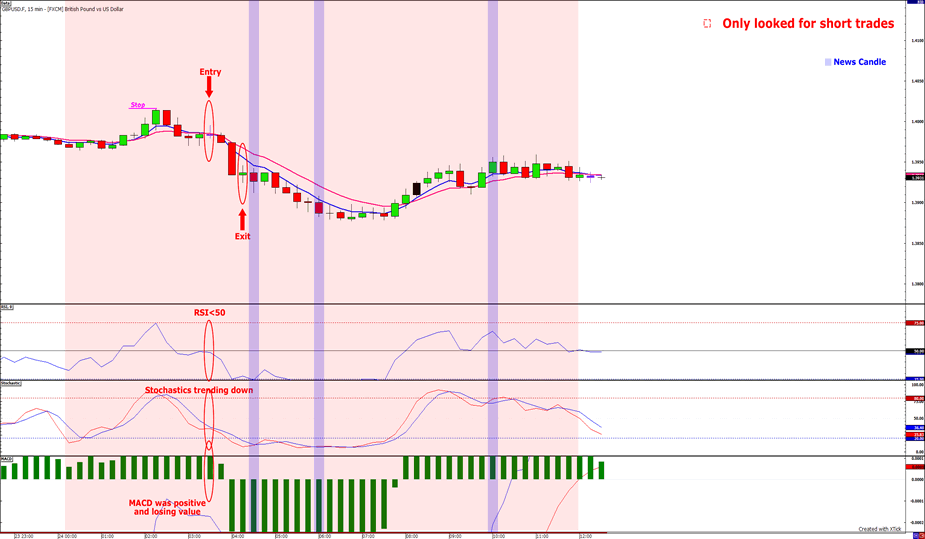Select the Data pane tab at top left
This screenshot has width=925, height=539.
6,3
